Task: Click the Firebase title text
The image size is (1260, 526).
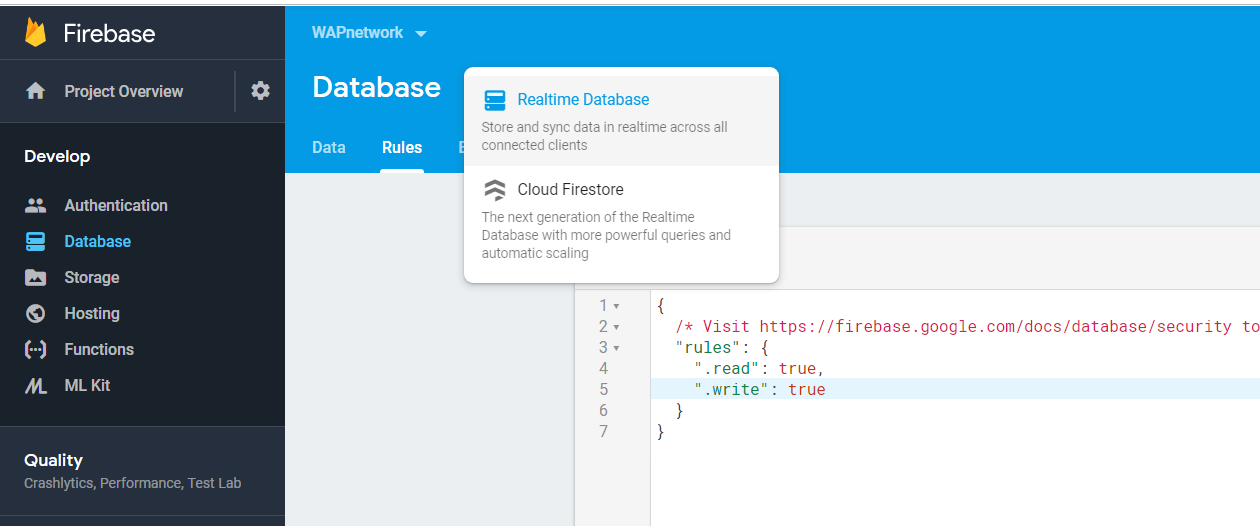Action: [109, 33]
